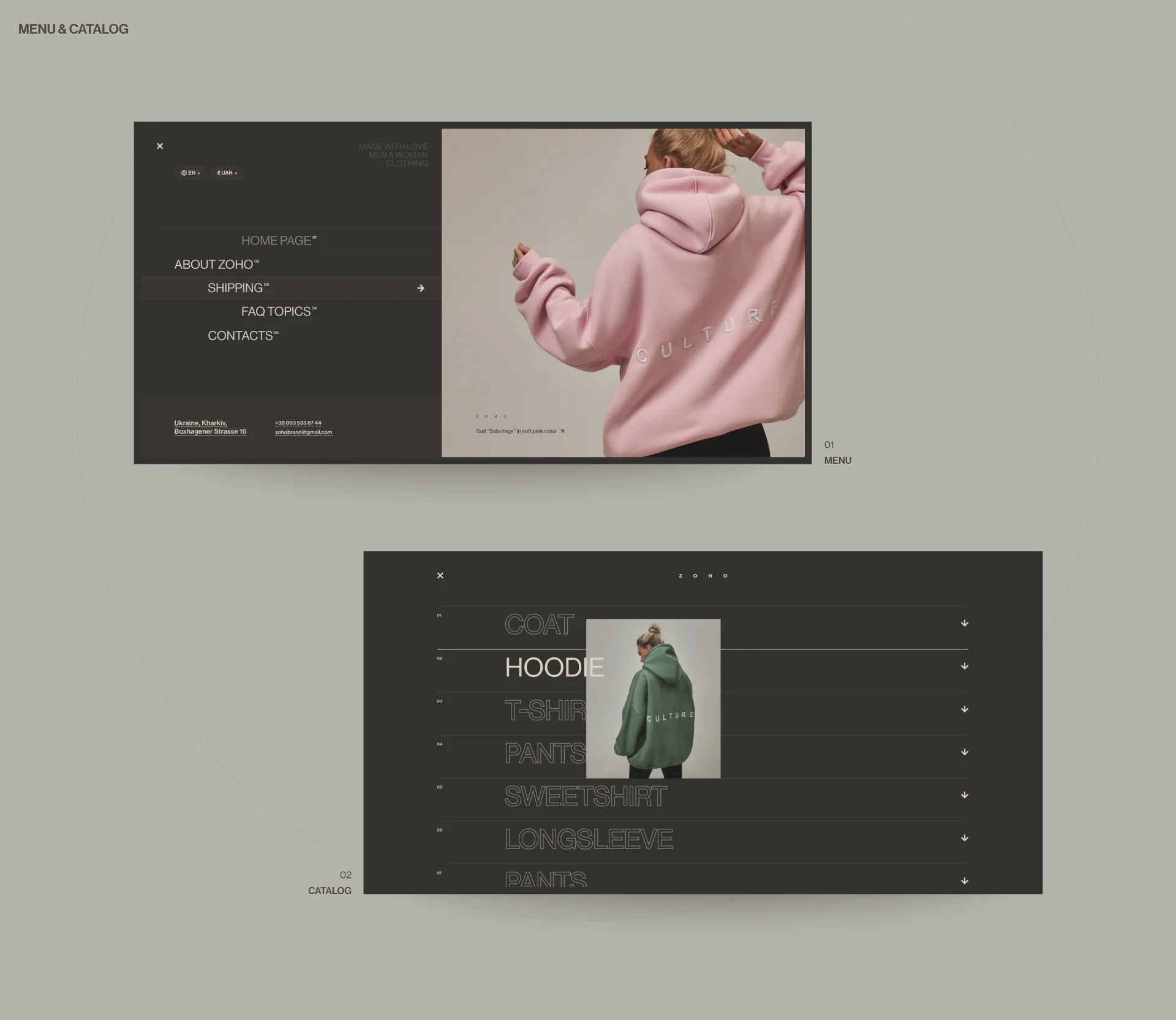Viewport: 1176px width, 1020px height.
Task: Click the +38 093 533 67 44 phone link
Action: click(297, 422)
